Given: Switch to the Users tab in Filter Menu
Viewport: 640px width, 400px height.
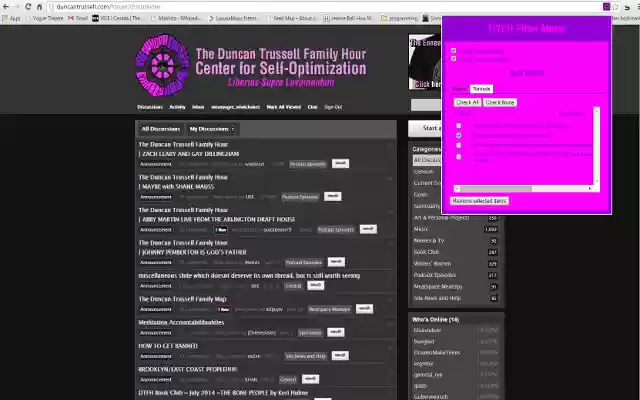Looking at the screenshot, I should 459,89.
